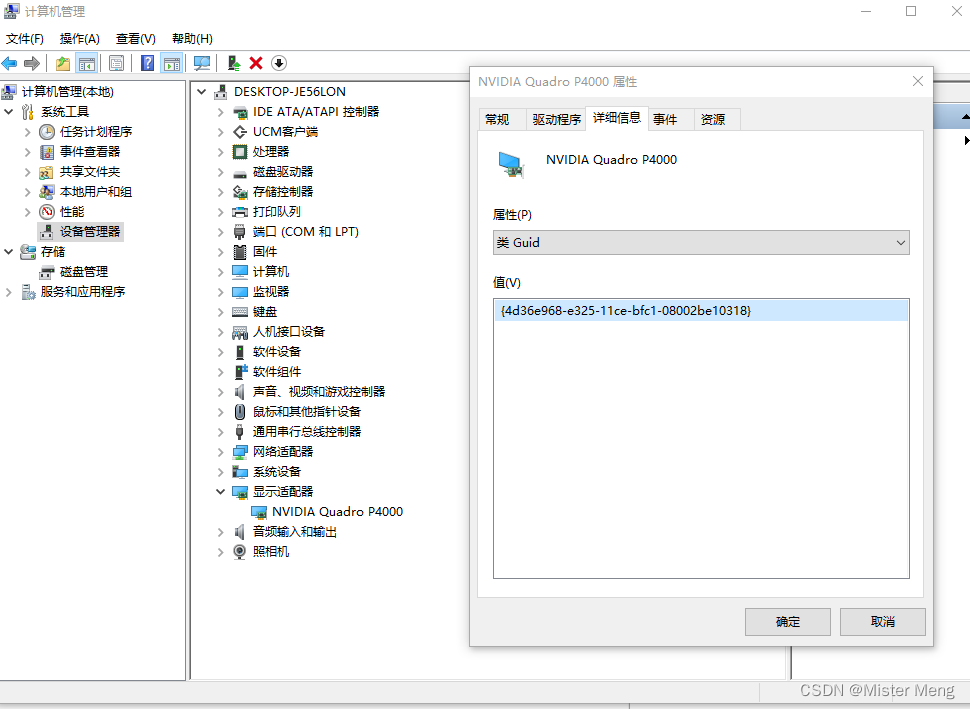Select the 计算机管理(本地) root node
Viewport: 970px width, 709px height.
coord(67,92)
